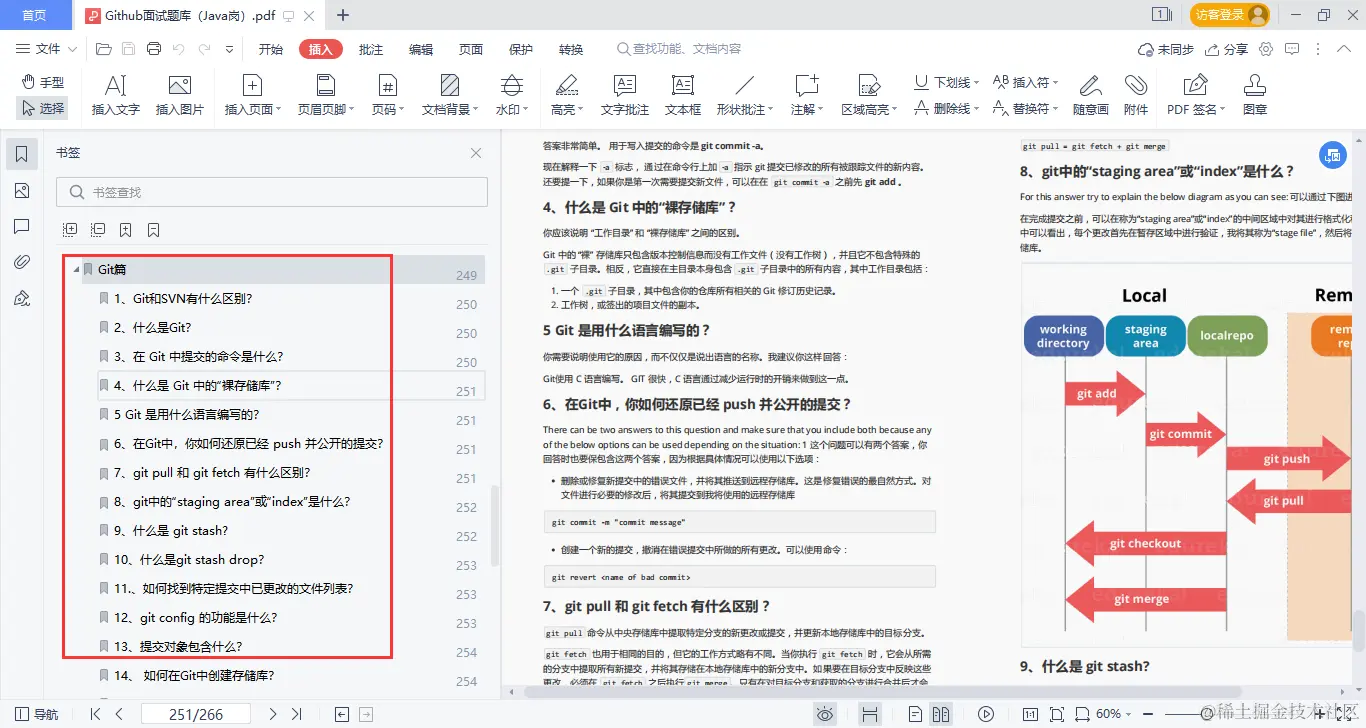The image size is (1366, 728).
Task: Switch to the 批注 ribbon tab
Action: tap(370, 47)
